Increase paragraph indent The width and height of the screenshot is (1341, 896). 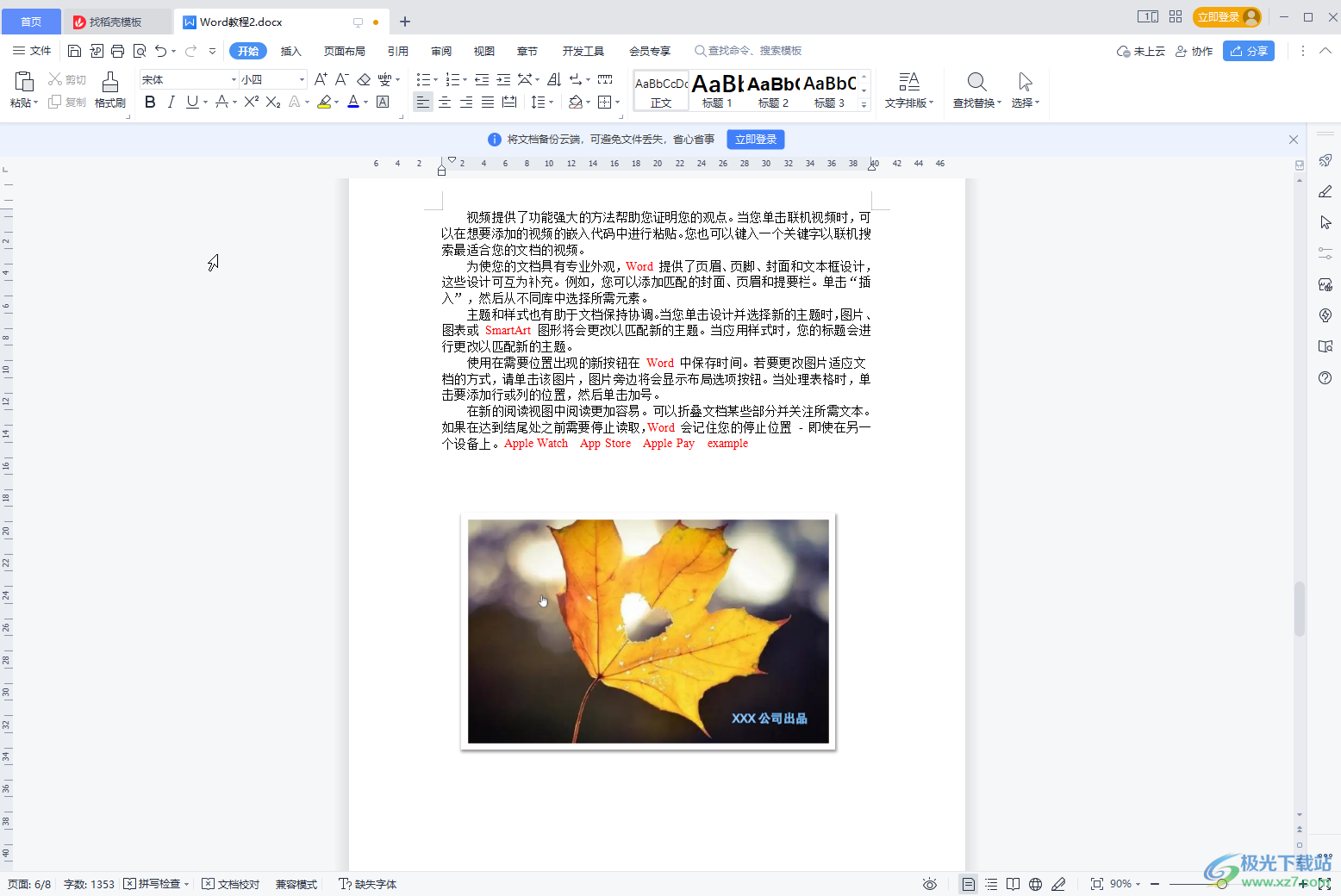click(x=503, y=79)
